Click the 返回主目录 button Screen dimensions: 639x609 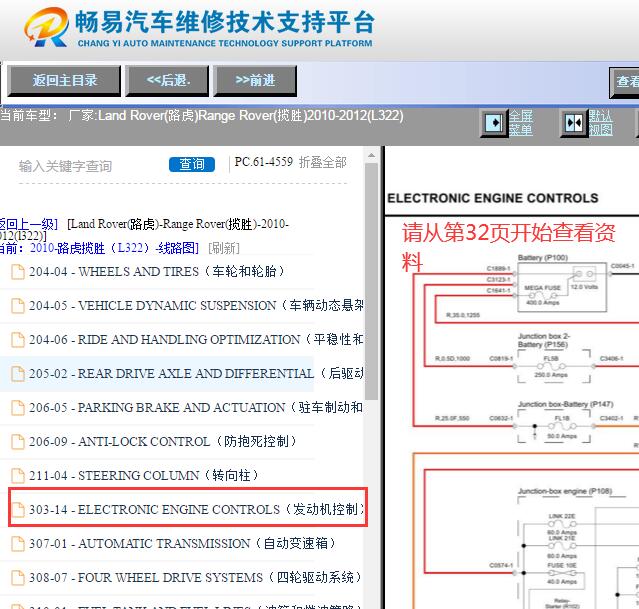click(64, 81)
